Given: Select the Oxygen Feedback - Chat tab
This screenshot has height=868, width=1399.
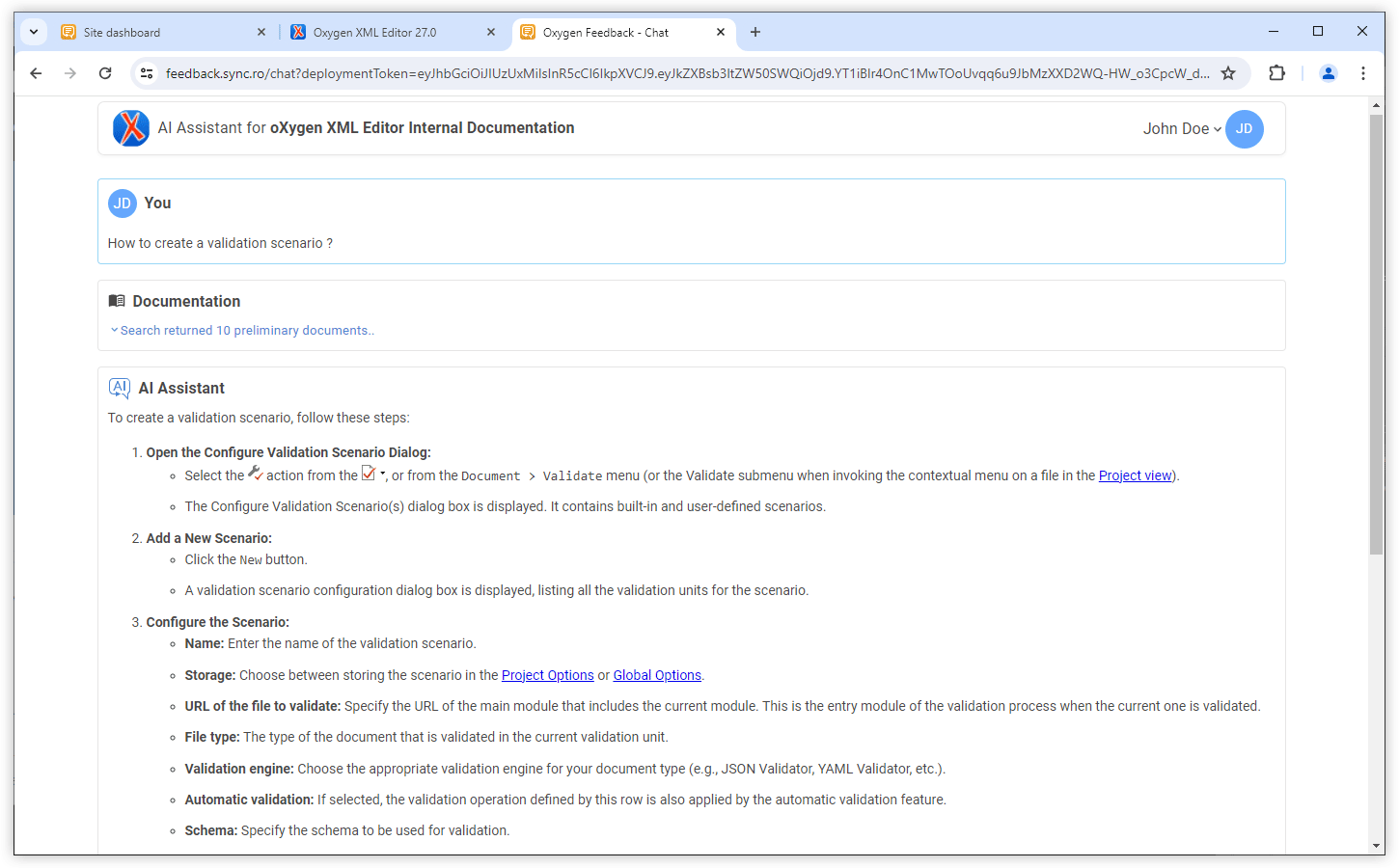Looking at the screenshot, I should (623, 32).
